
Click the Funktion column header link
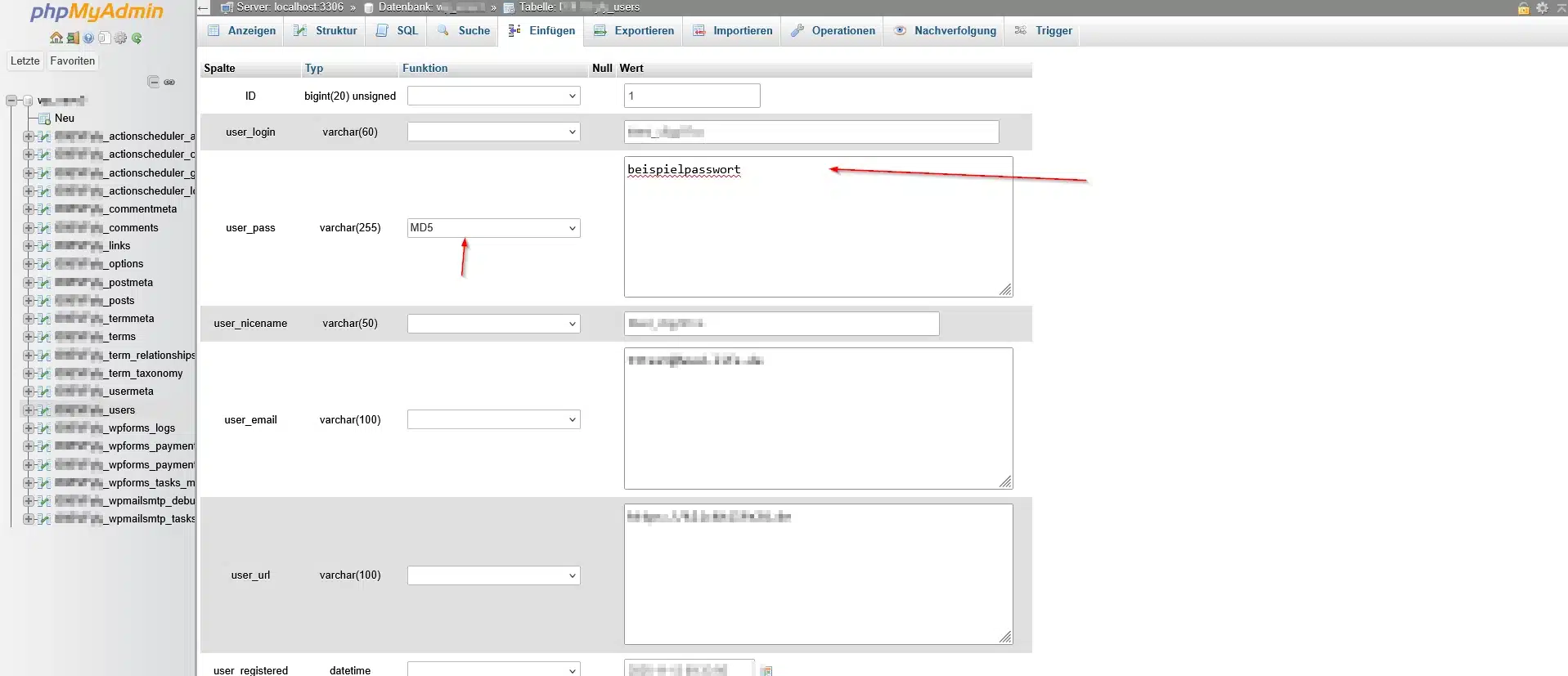point(425,69)
